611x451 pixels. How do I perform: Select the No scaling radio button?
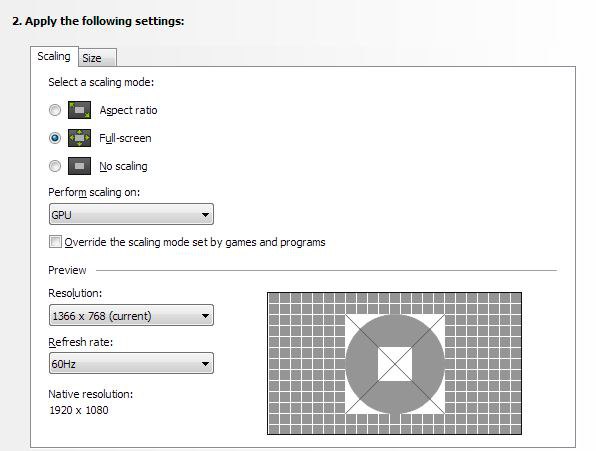(55, 166)
